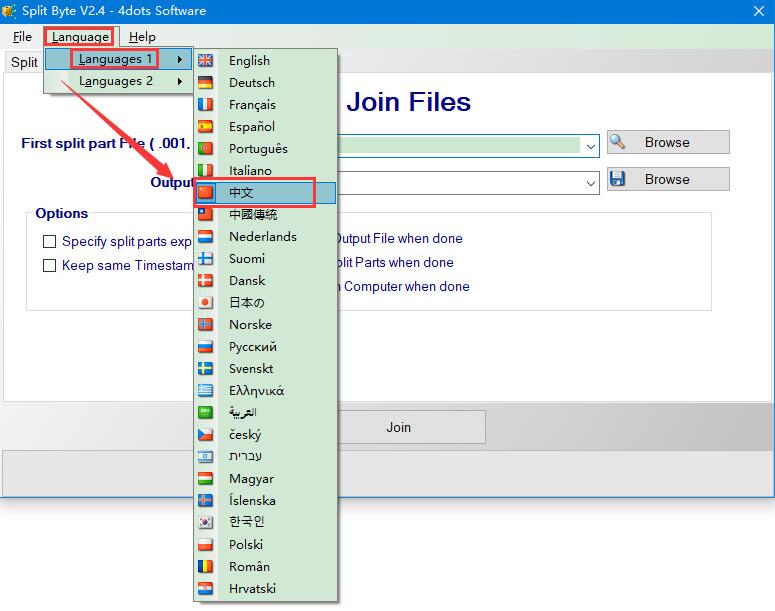Open the output file dropdown arrow
Image resolution: width=775 pixels, height=611 pixels.
point(591,183)
